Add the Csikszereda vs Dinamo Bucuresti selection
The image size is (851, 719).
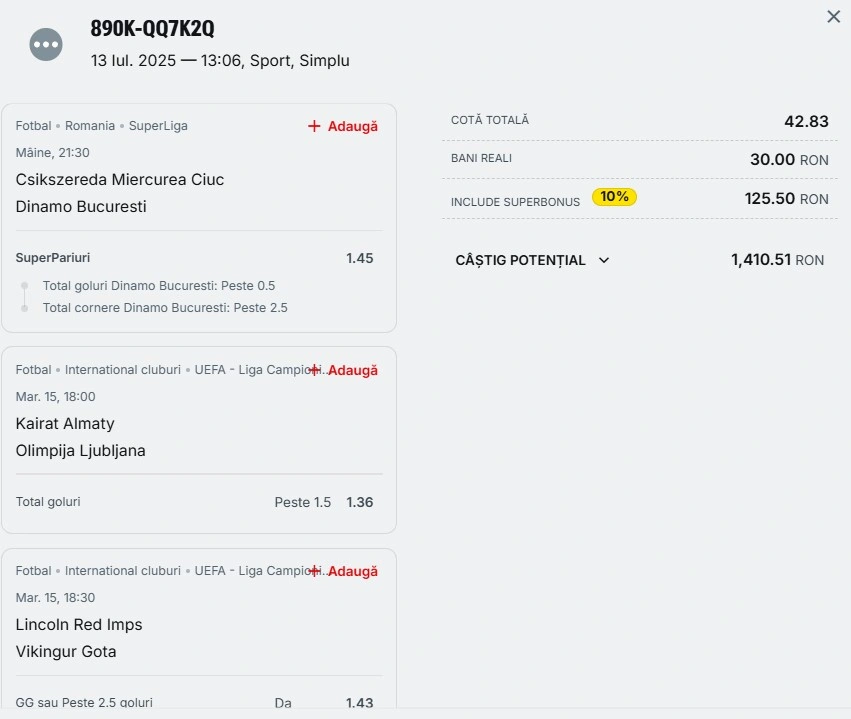[343, 126]
